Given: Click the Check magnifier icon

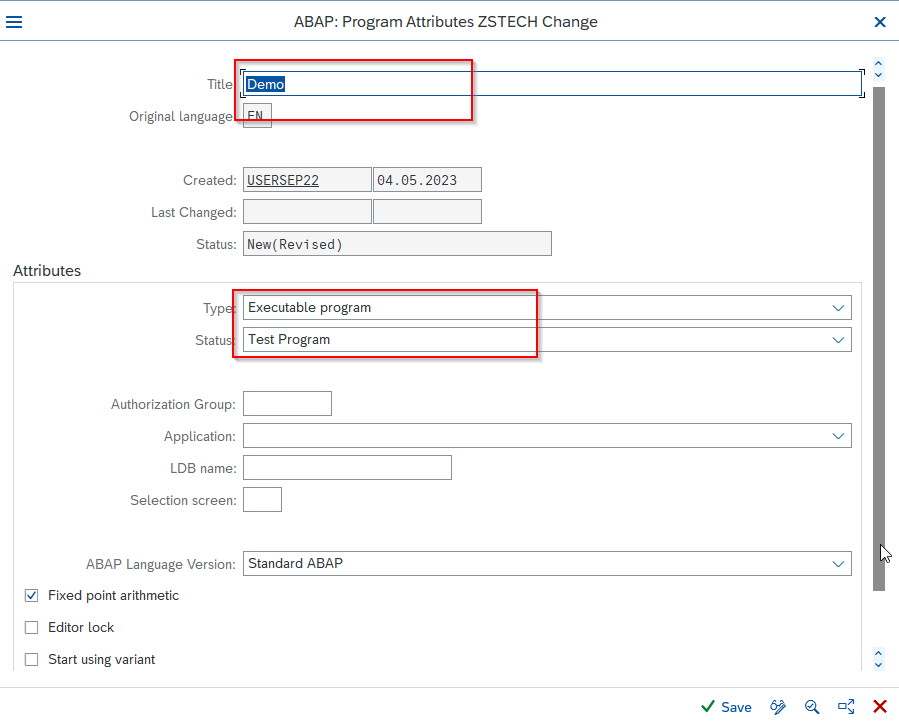Looking at the screenshot, I should 811,707.
